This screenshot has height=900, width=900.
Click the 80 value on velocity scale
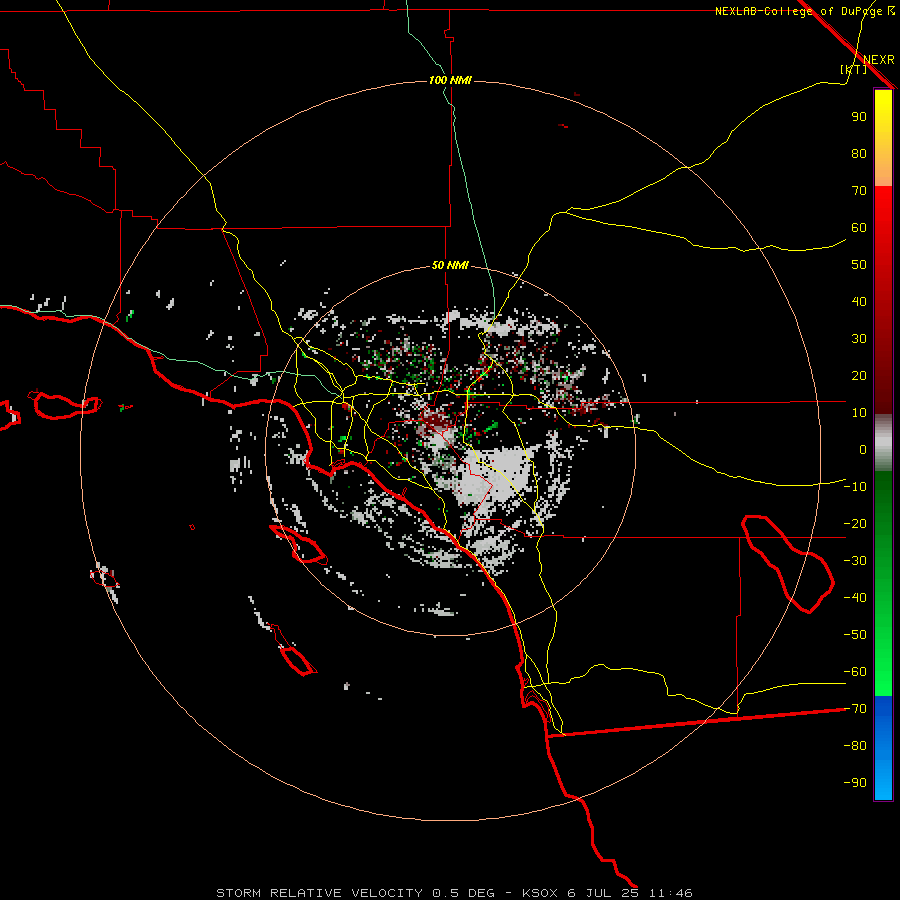click(859, 153)
